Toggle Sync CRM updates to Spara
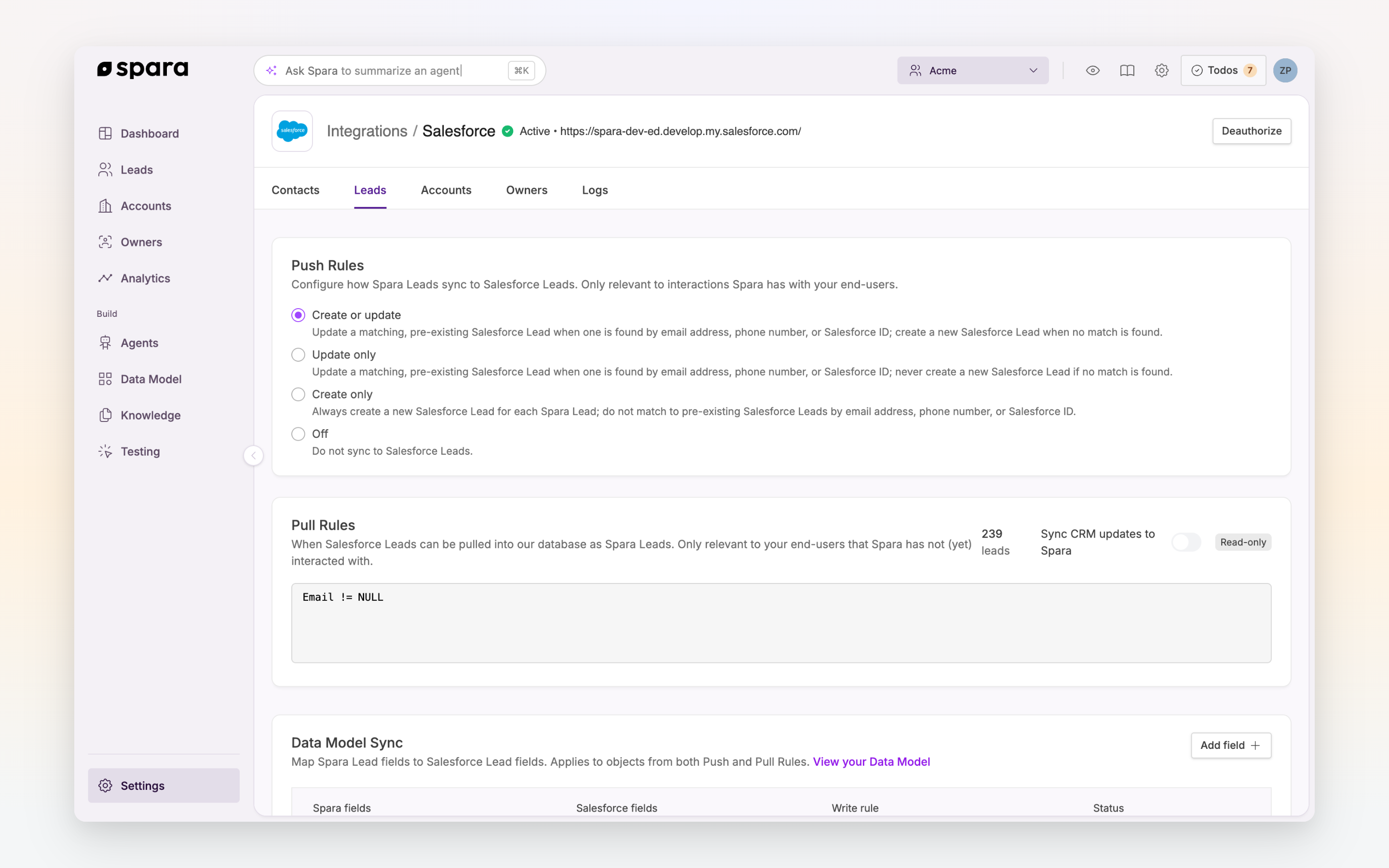 pyautogui.click(x=1186, y=542)
